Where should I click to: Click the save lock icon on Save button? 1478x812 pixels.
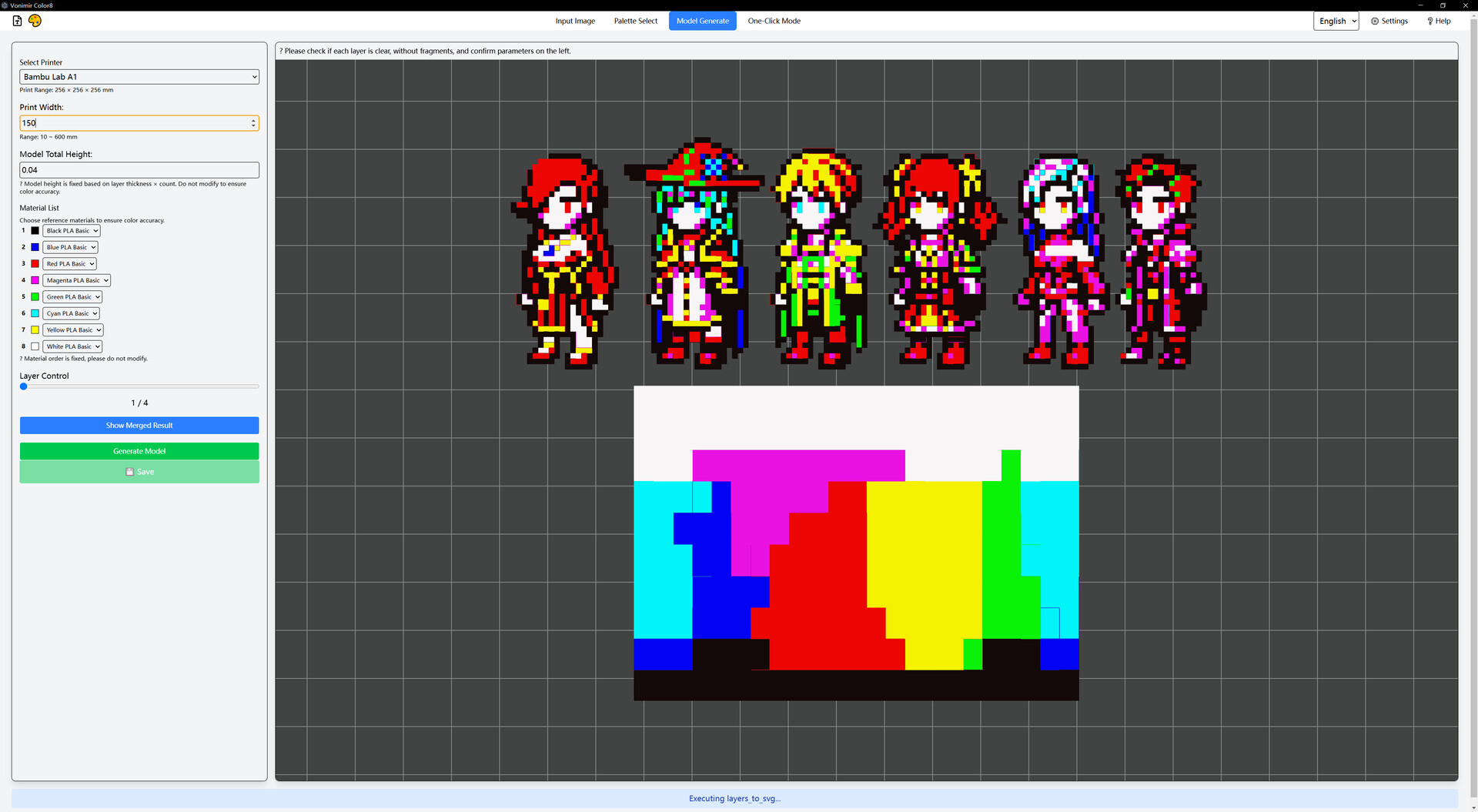pos(129,471)
